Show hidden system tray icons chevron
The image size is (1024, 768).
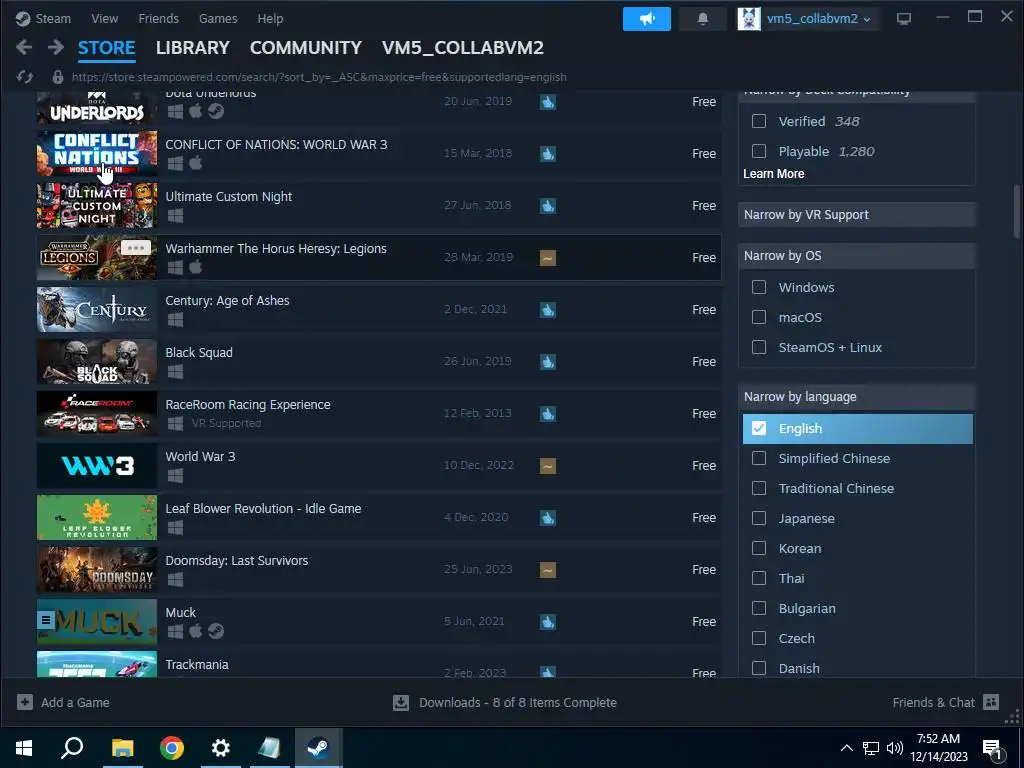(846, 748)
